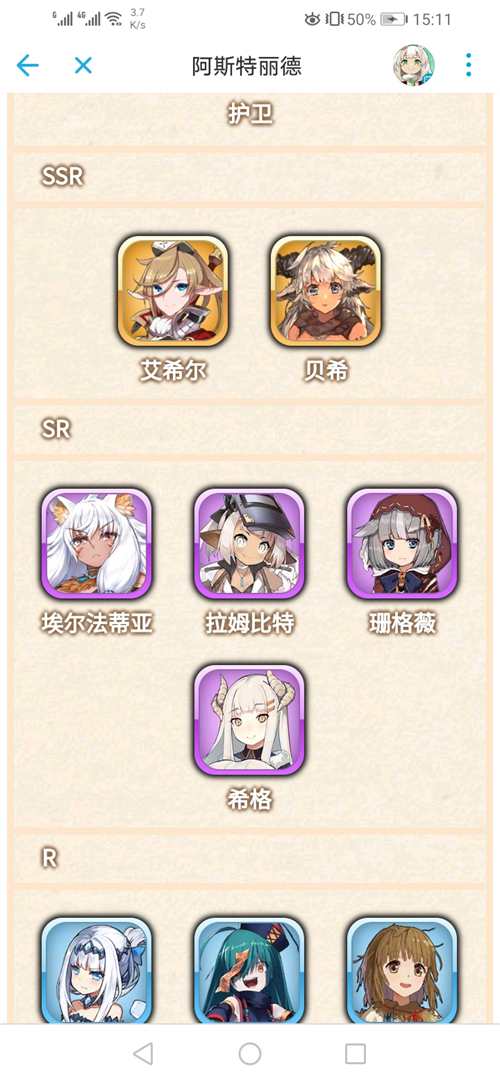The width and height of the screenshot is (500, 1083).
Task: Tap the 艾希尔 name label
Action: (x=173, y=371)
